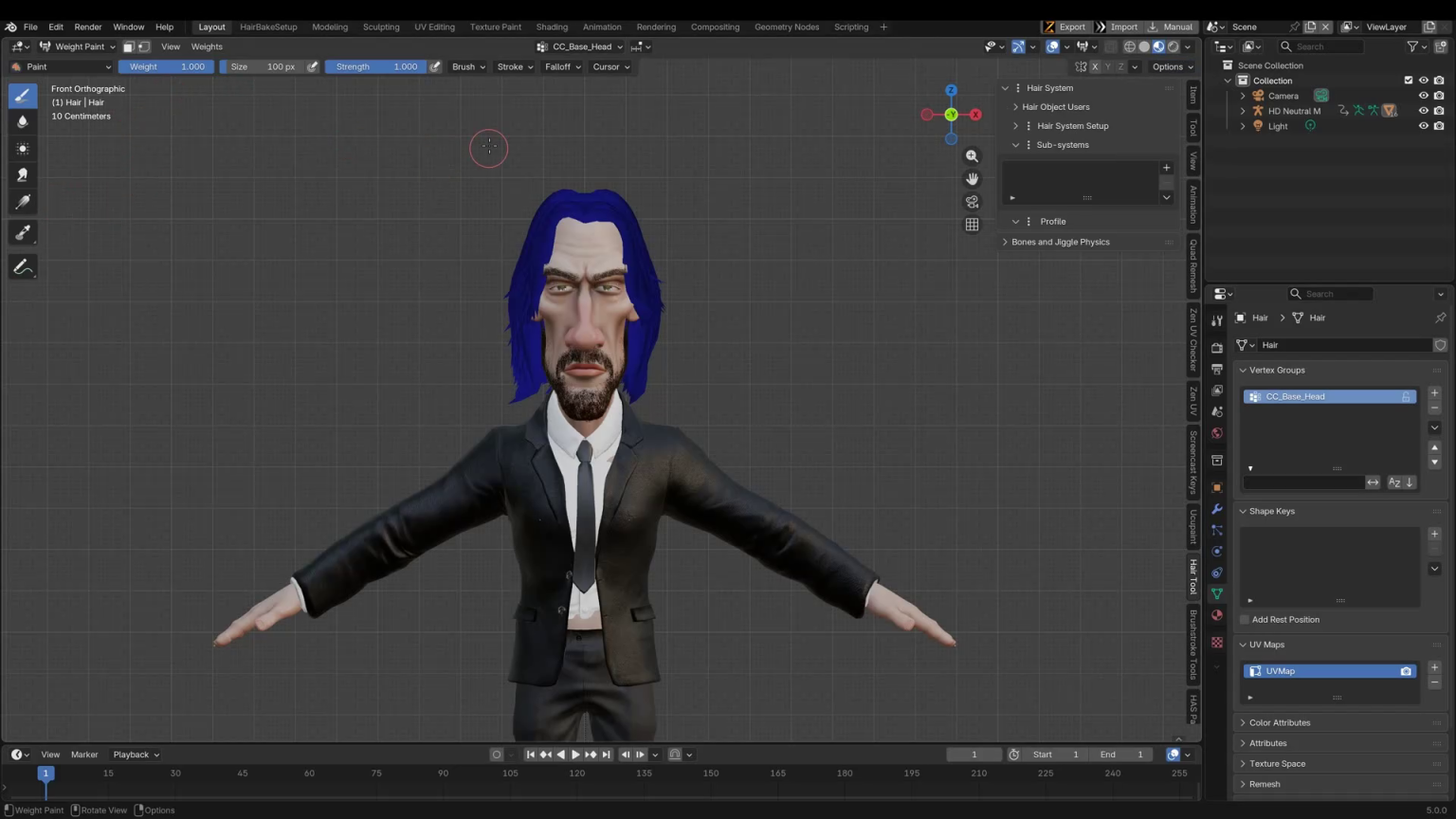Click the Import button
The image size is (1456, 819).
1118,27
